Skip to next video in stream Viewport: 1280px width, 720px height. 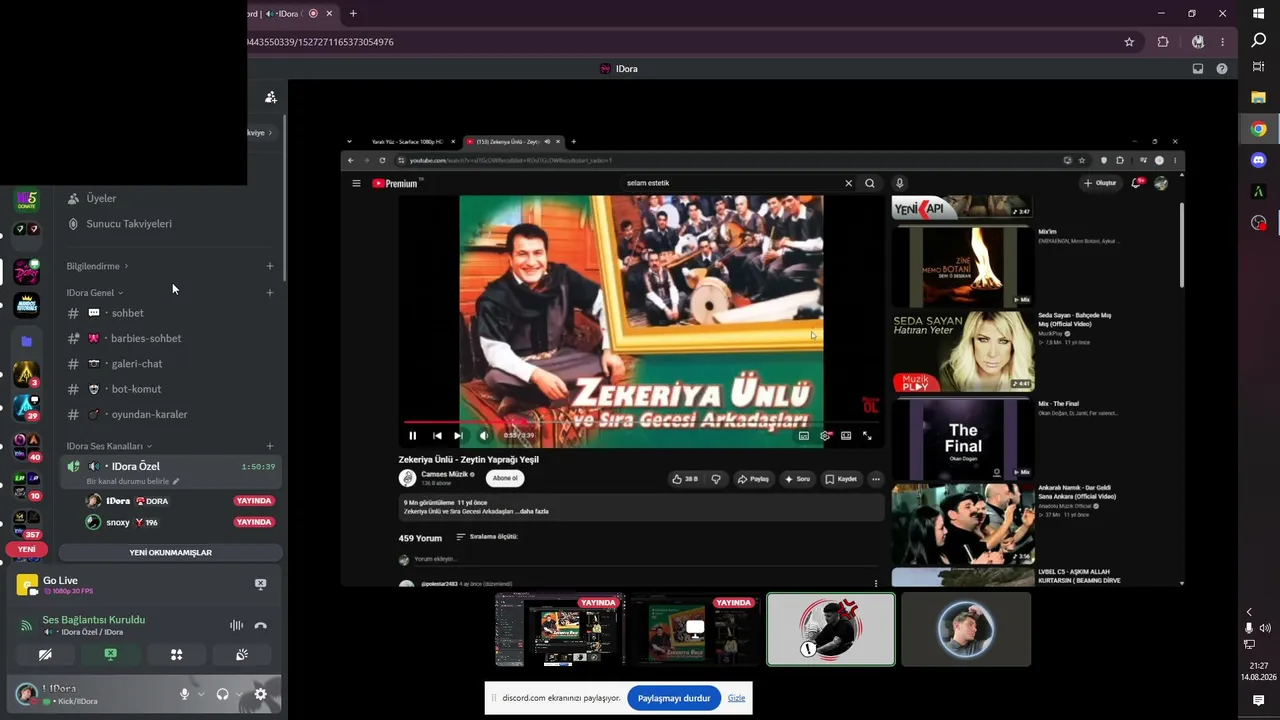[x=458, y=436]
